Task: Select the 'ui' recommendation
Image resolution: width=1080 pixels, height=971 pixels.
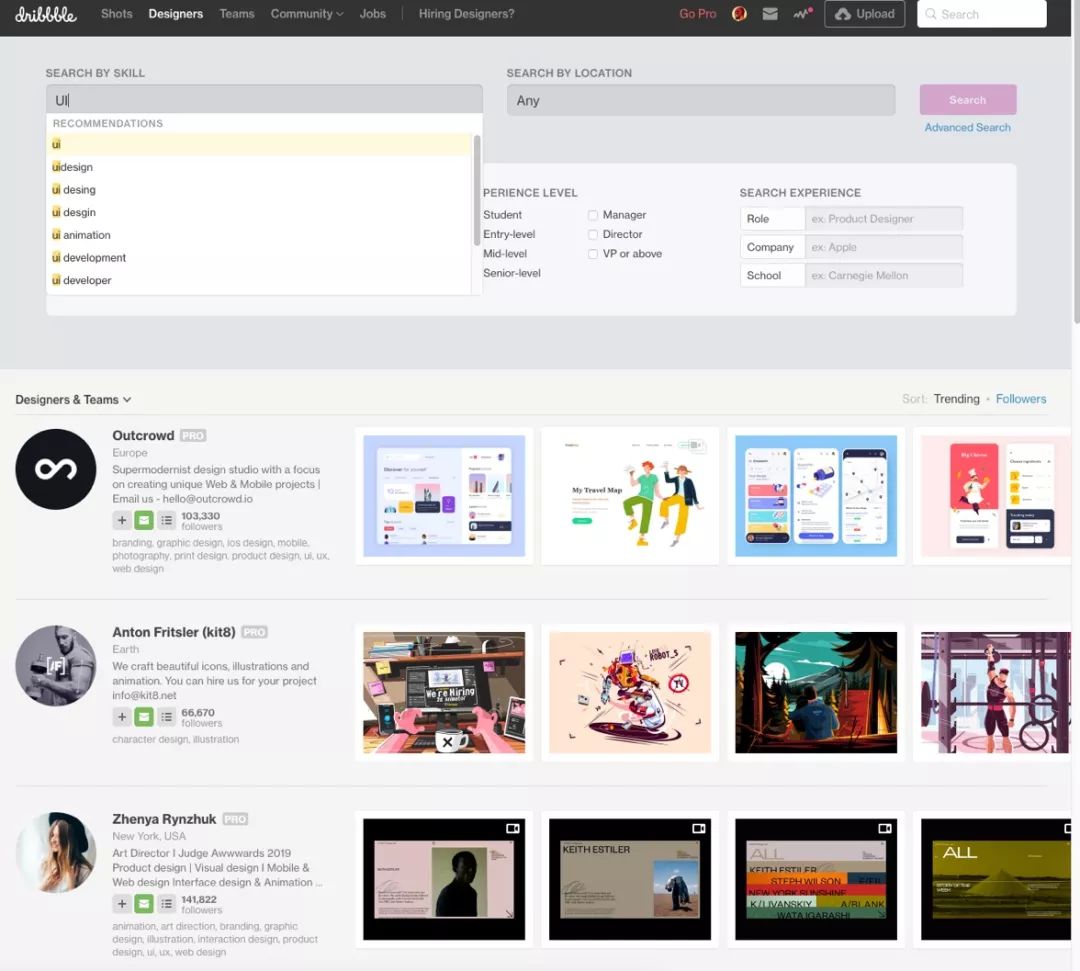Action: (259, 144)
